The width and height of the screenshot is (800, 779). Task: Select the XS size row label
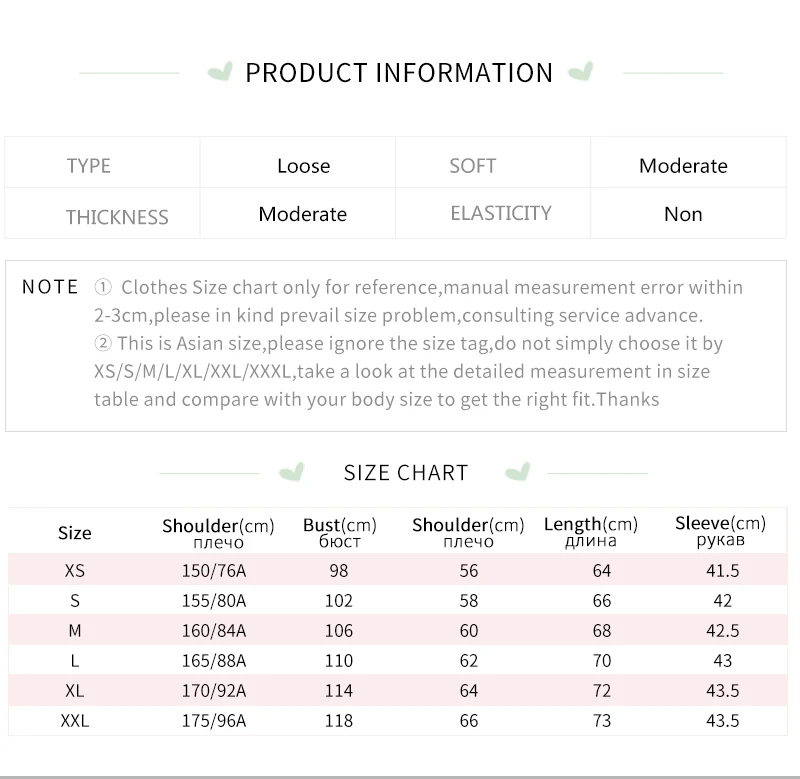[75, 571]
